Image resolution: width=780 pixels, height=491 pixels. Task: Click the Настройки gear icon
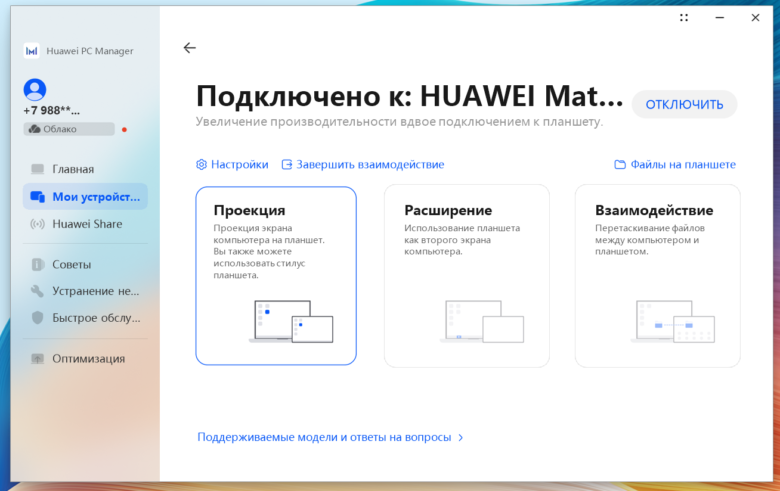[201, 165]
